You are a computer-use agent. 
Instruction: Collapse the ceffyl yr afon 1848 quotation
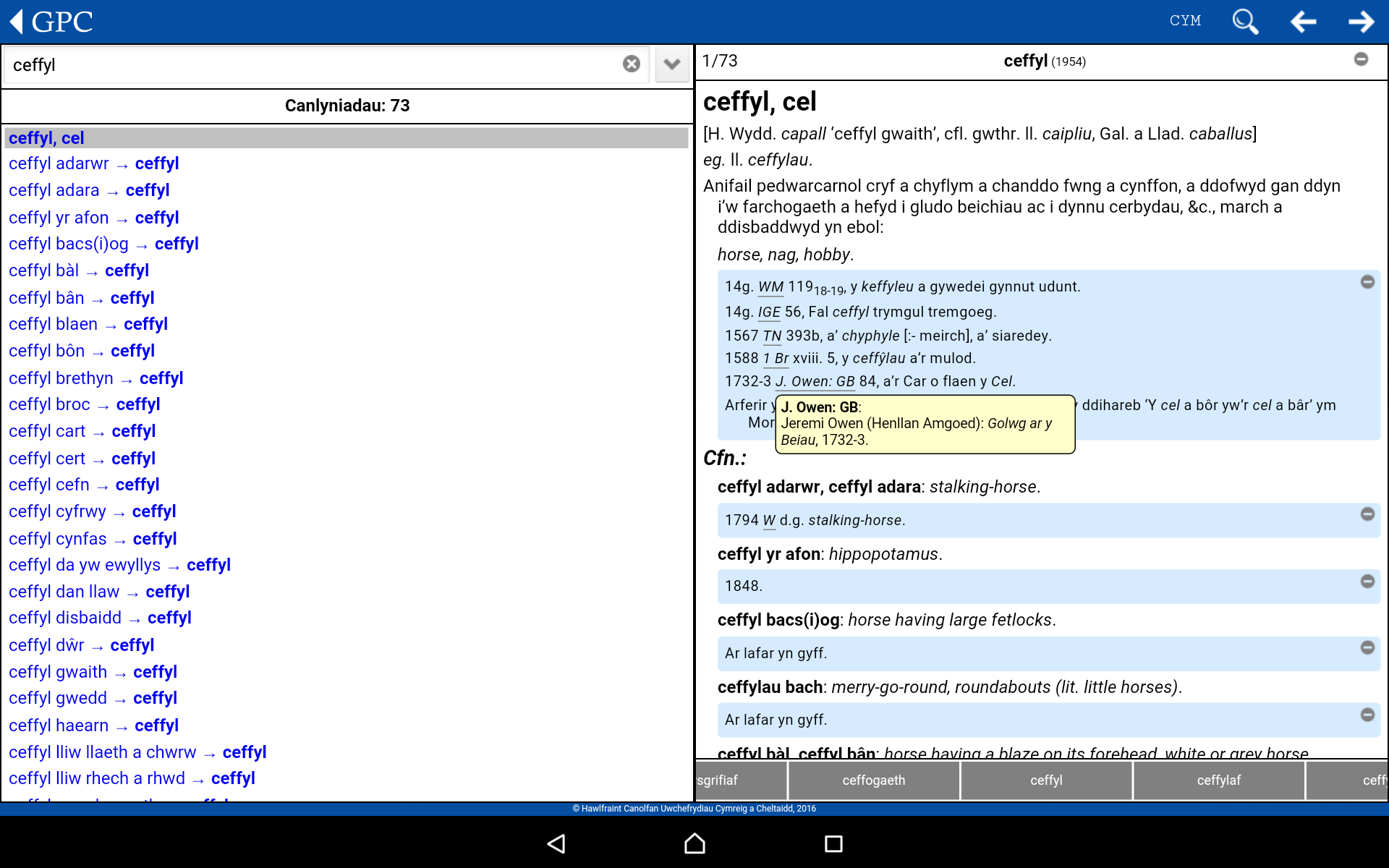tap(1368, 581)
